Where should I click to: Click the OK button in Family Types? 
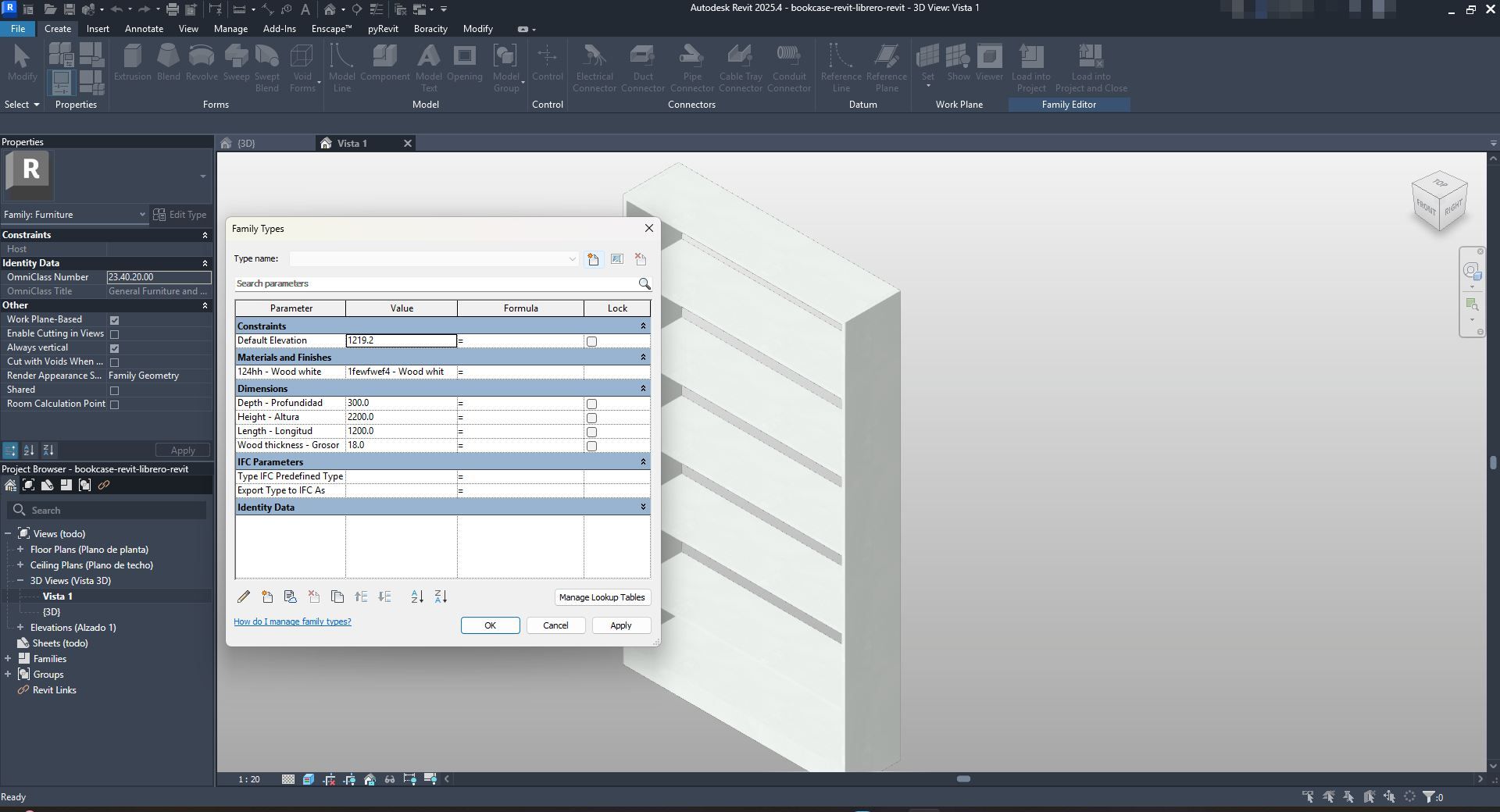pos(490,625)
